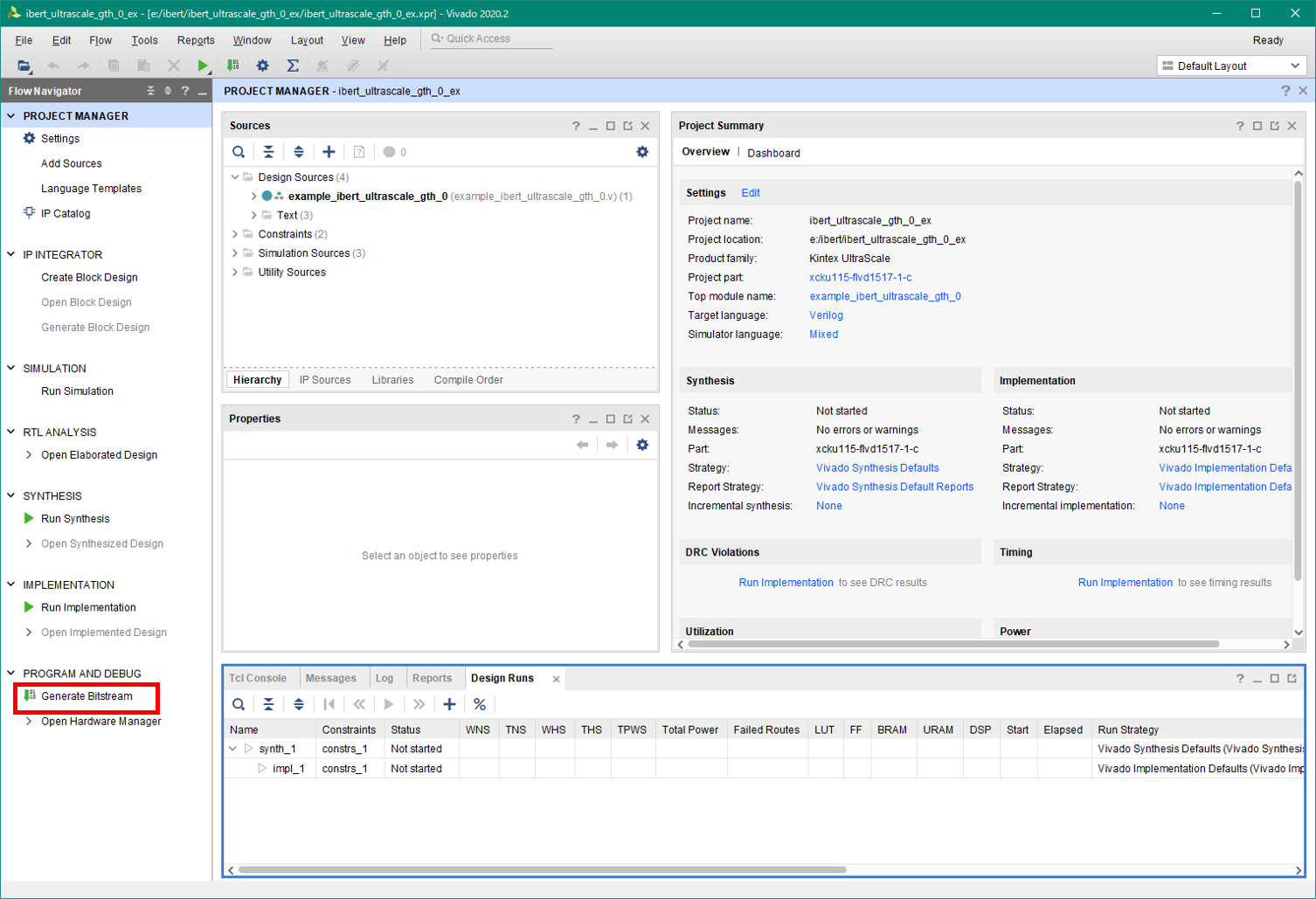Image resolution: width=1316 pixels, height=899 pixels.
Task: Float the Project Summary panel
Action: point(1275,126)
